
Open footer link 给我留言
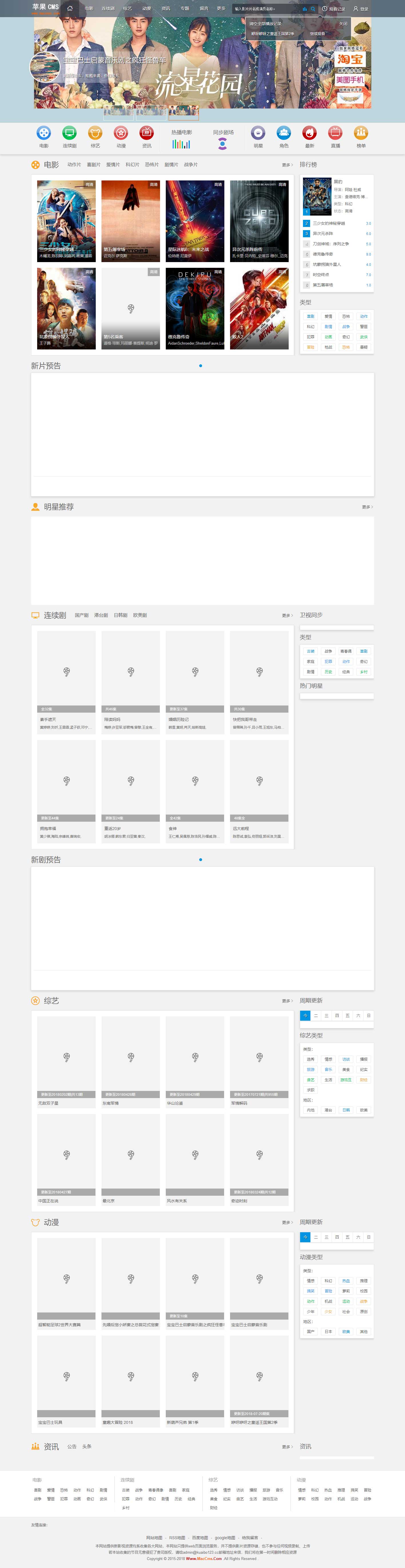(x=250, y=1537)
